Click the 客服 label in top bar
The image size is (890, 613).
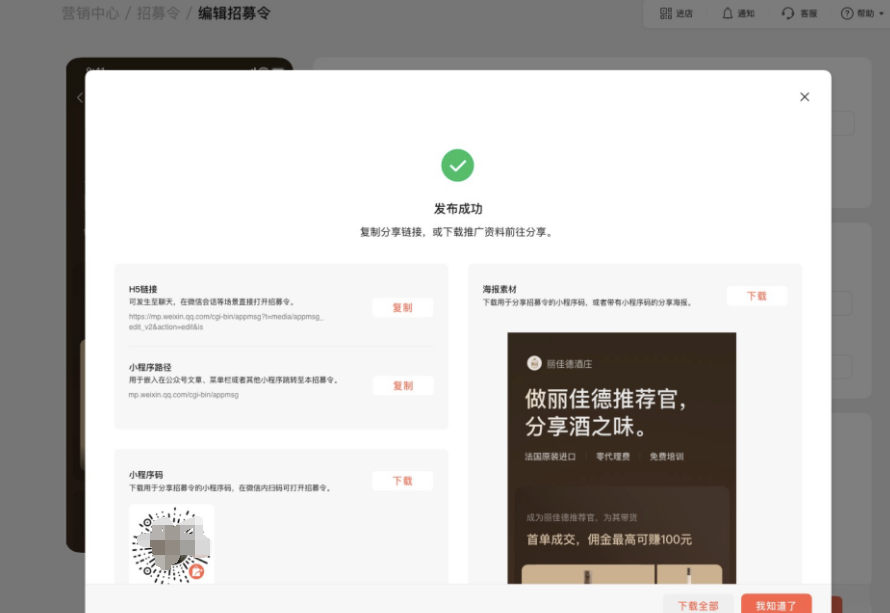[808, 14]
